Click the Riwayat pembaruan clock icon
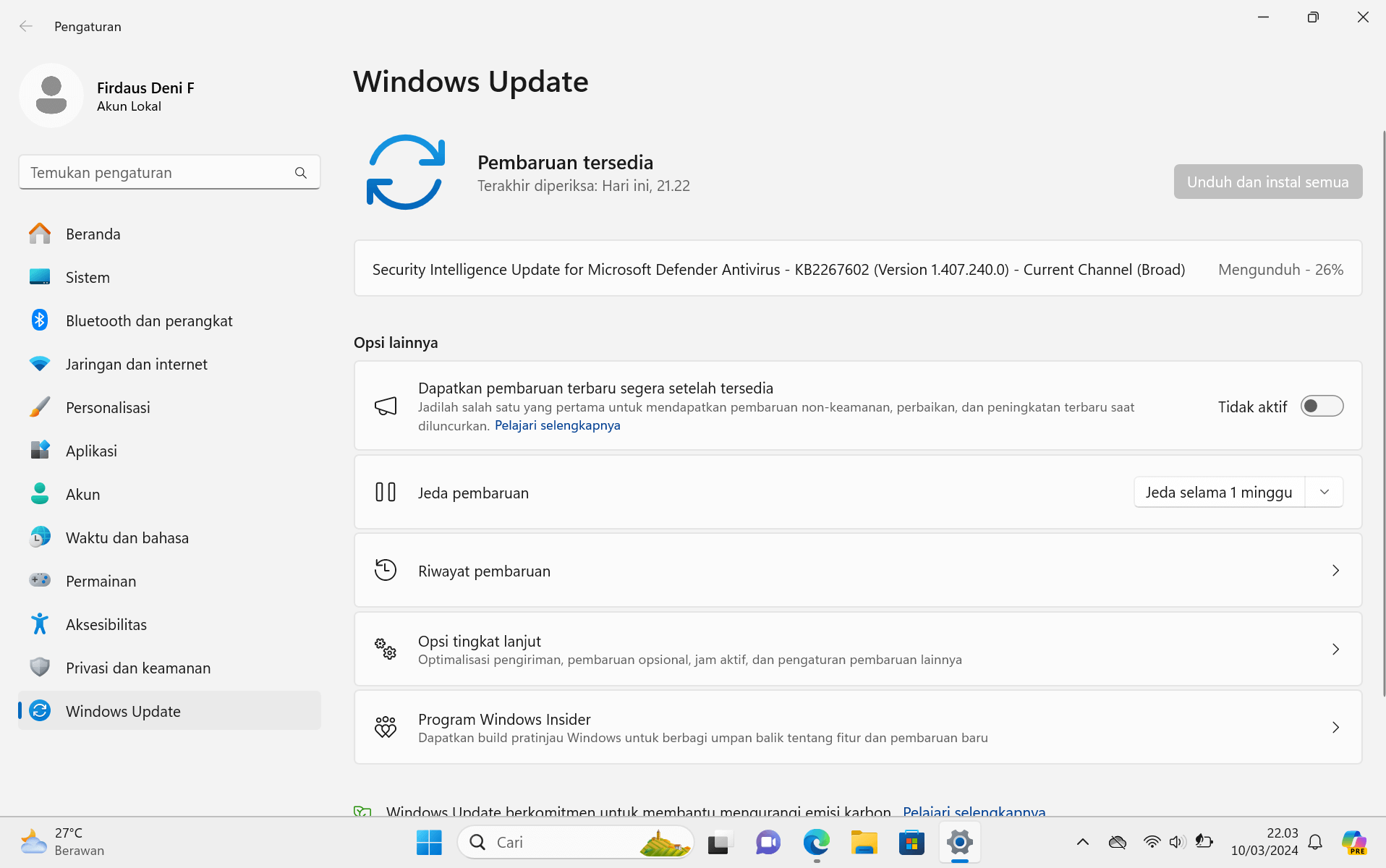 386,570
